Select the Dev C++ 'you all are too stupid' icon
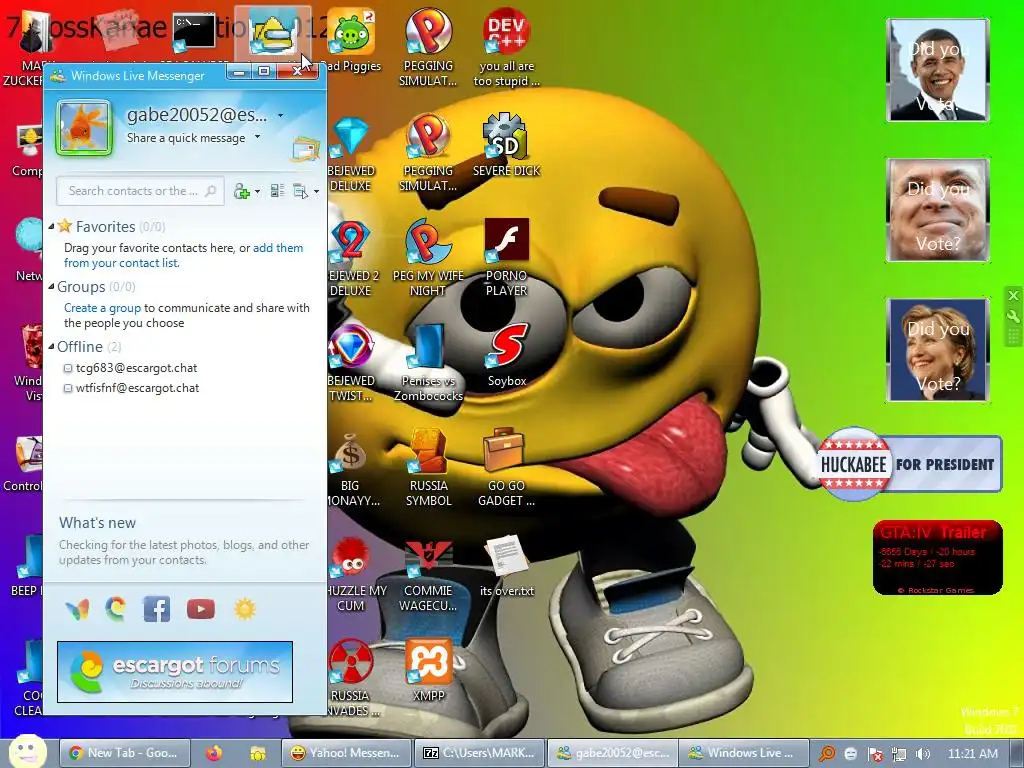Image resolution: width=1024 pixels, height=768 pixels. 507,47
